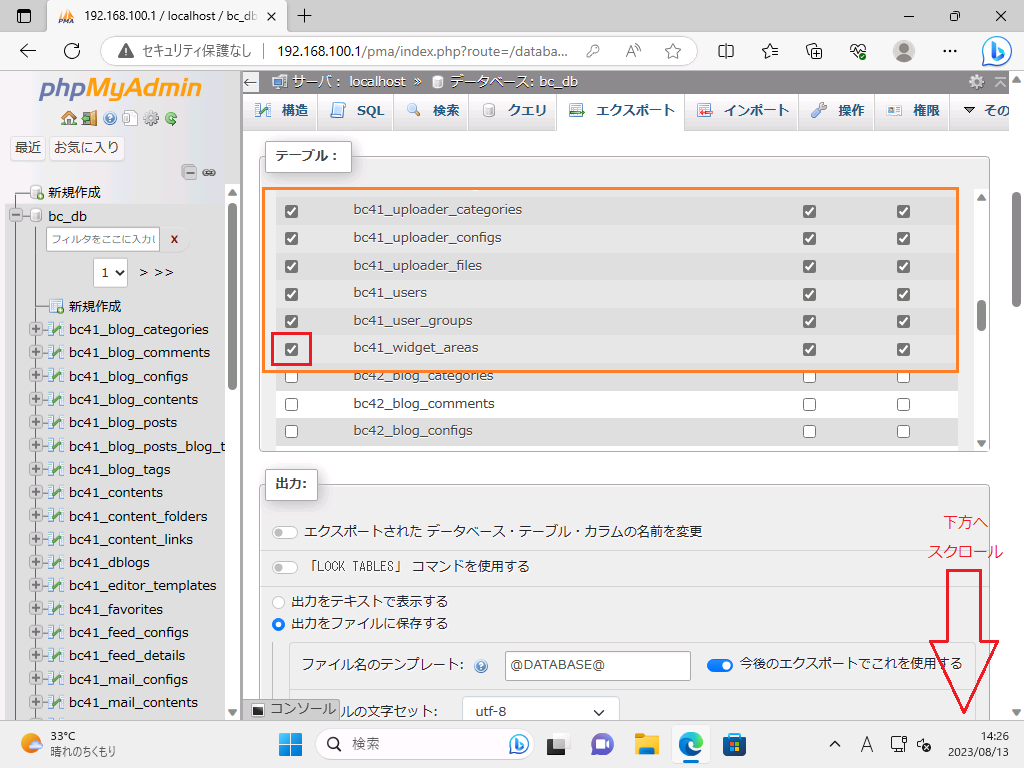The image size is (1024, 768).
Task: Check the bc42_blog_comments table checkbox
Action: click(292, 404)
